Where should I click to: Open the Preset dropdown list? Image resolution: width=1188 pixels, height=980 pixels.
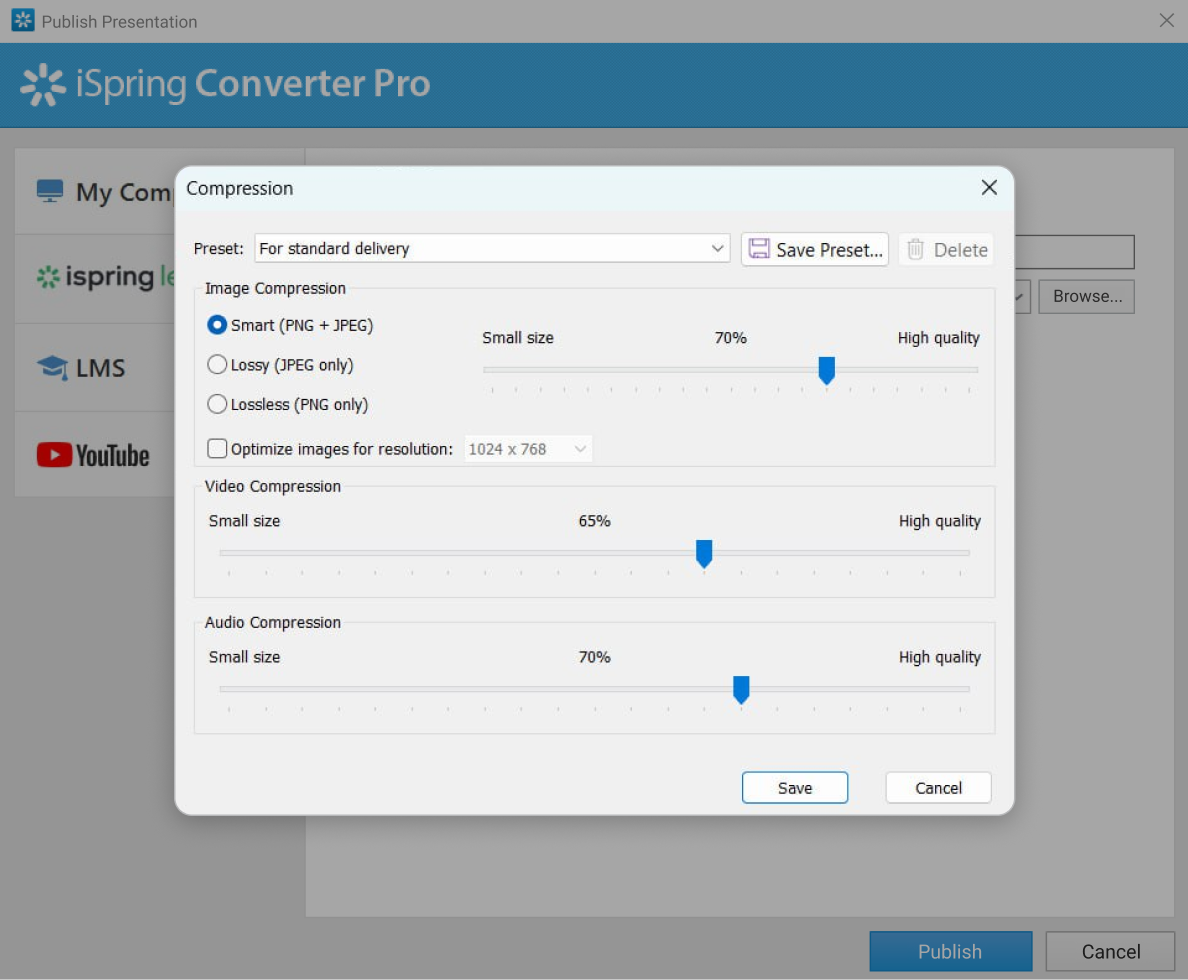tap(492, 249)
